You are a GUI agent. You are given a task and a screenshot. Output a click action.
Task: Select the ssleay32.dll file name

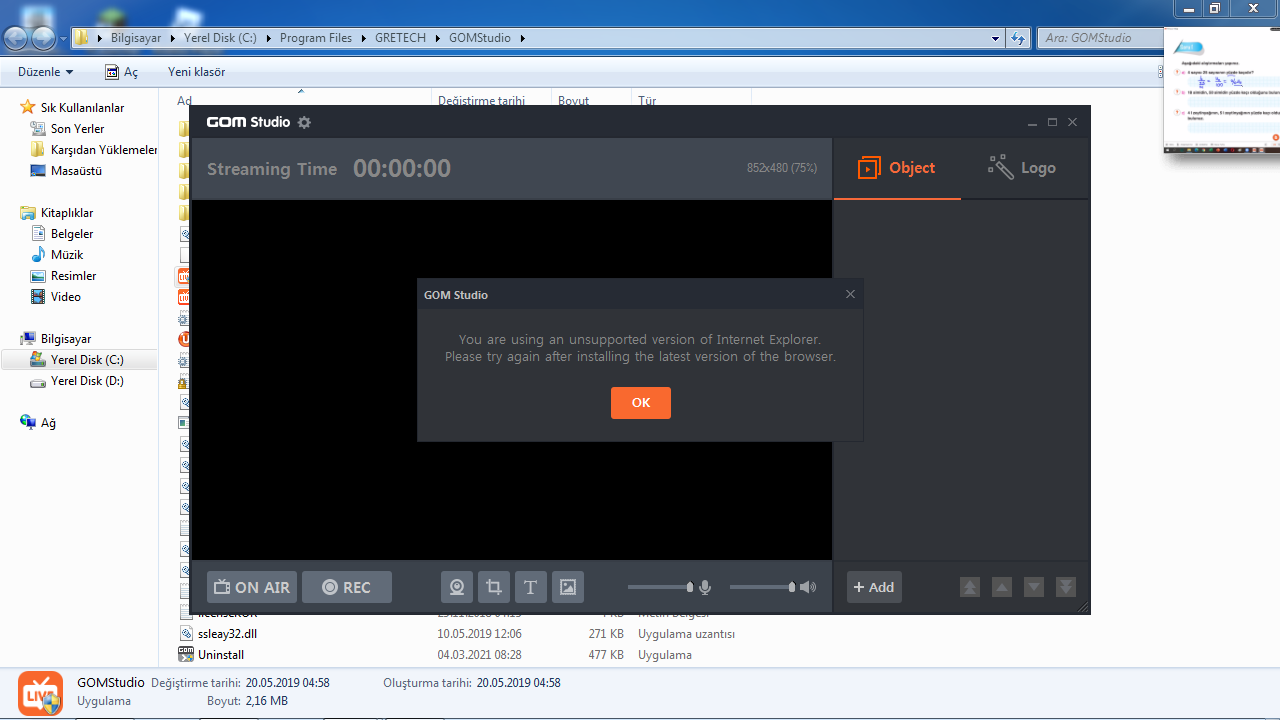click(x=228, y=634)
